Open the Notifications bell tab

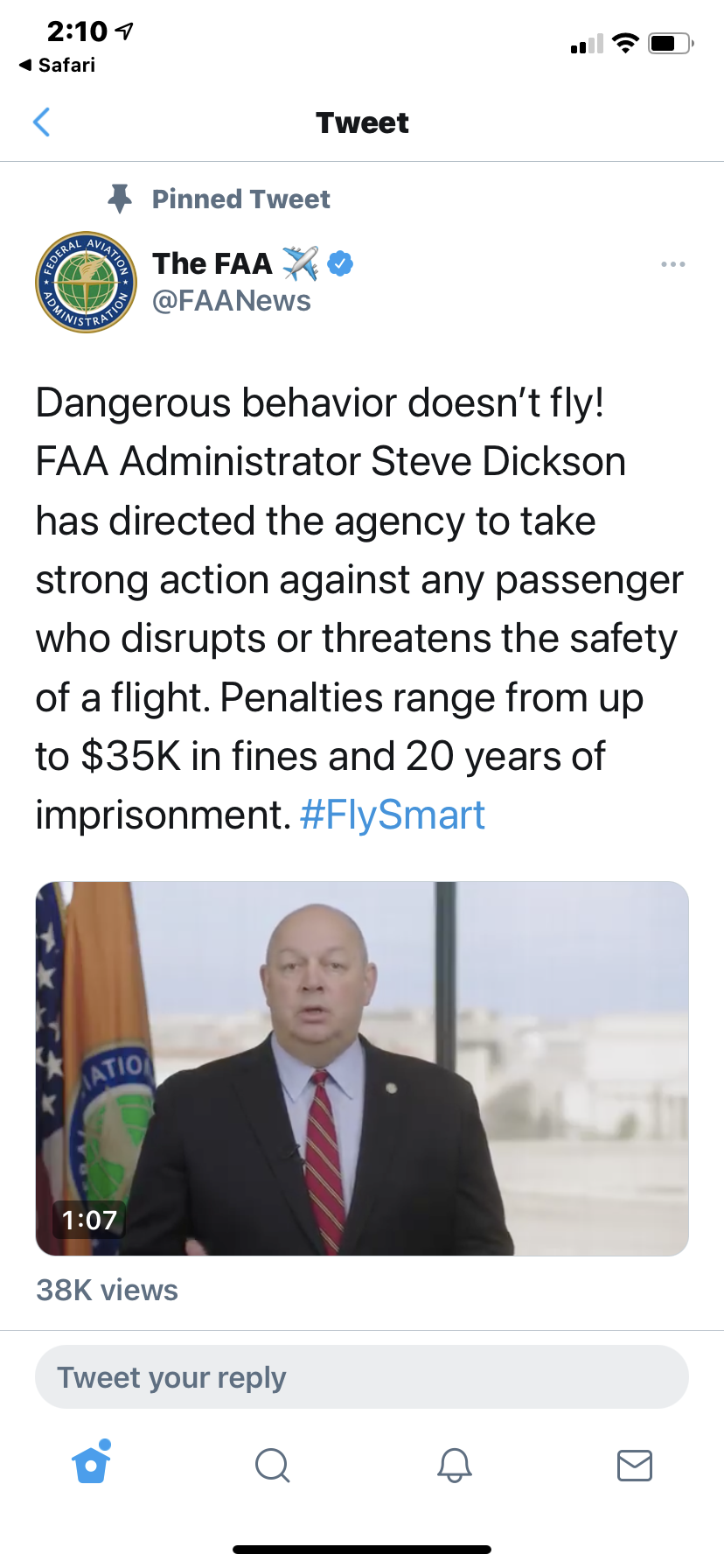(454, 1465)
